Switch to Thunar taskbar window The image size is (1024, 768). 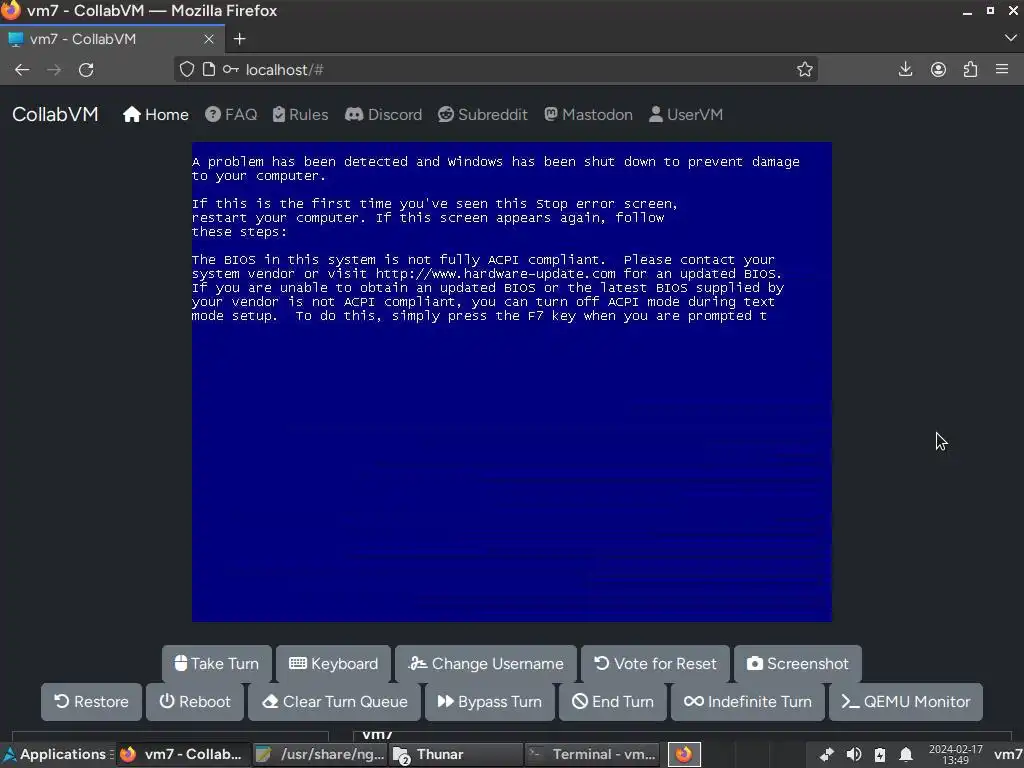(456, 754)
